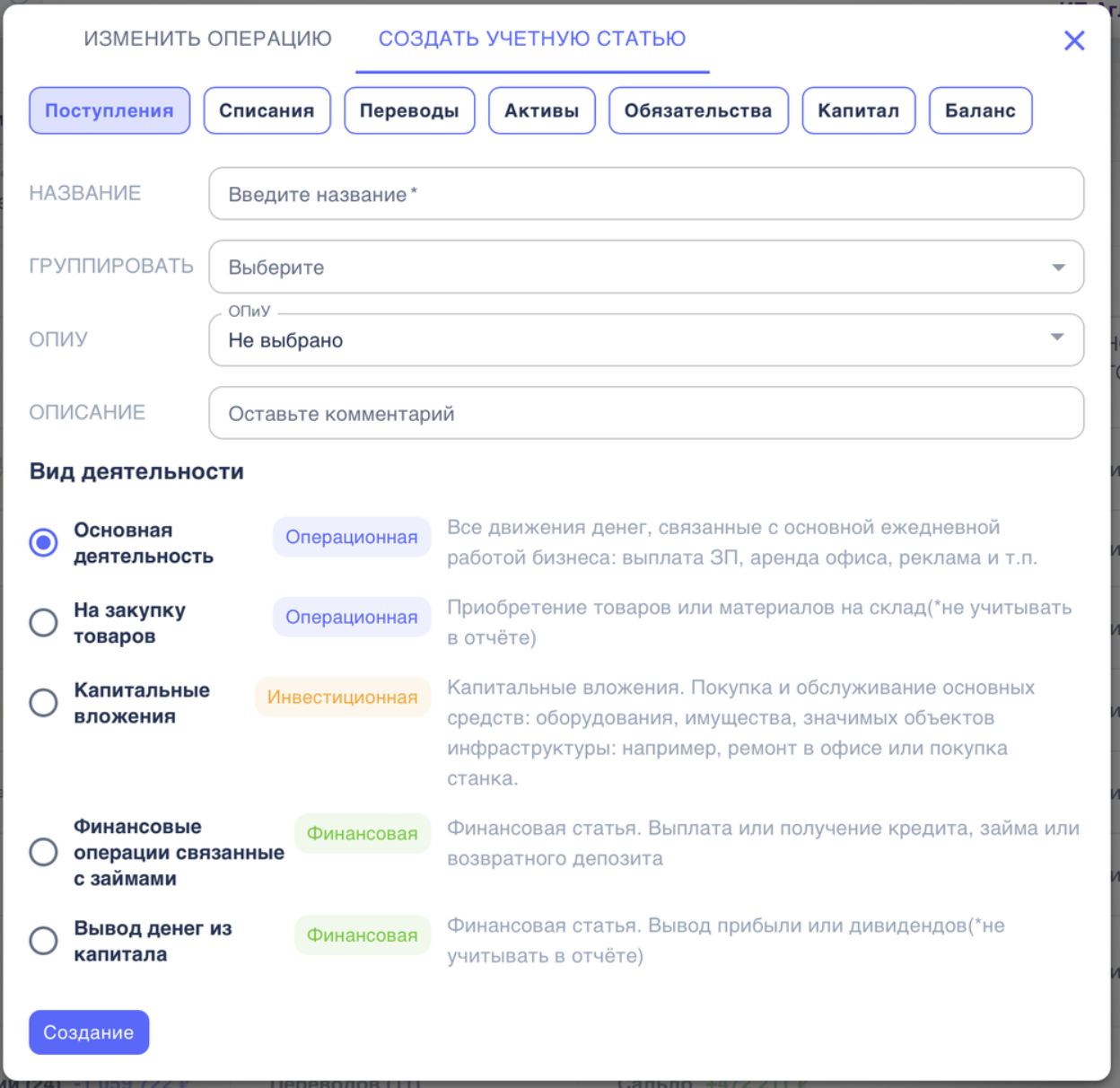Switch to the ИЗМЕНИТЬ ОПЕРАЦИЮ tab
Image resolution: width=1120 pixels, height=1088 pixels.
207,39
